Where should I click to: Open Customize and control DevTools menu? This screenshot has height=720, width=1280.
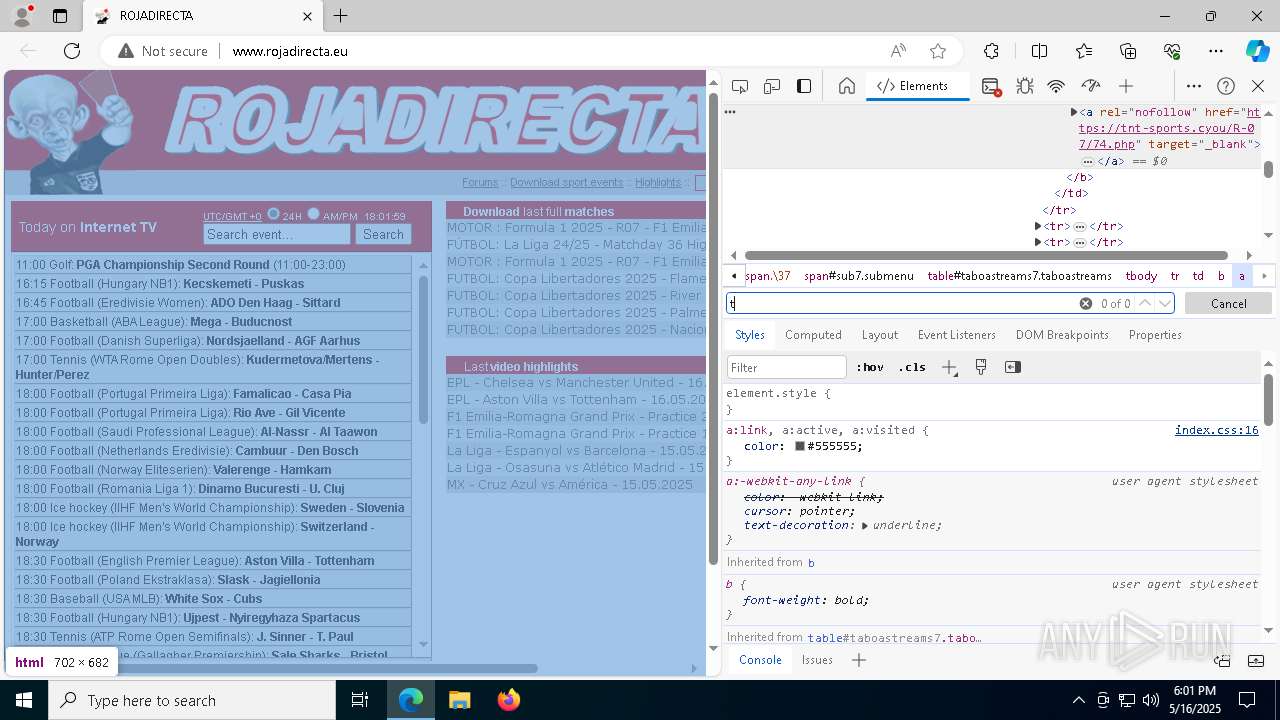tap(1194, 86)
